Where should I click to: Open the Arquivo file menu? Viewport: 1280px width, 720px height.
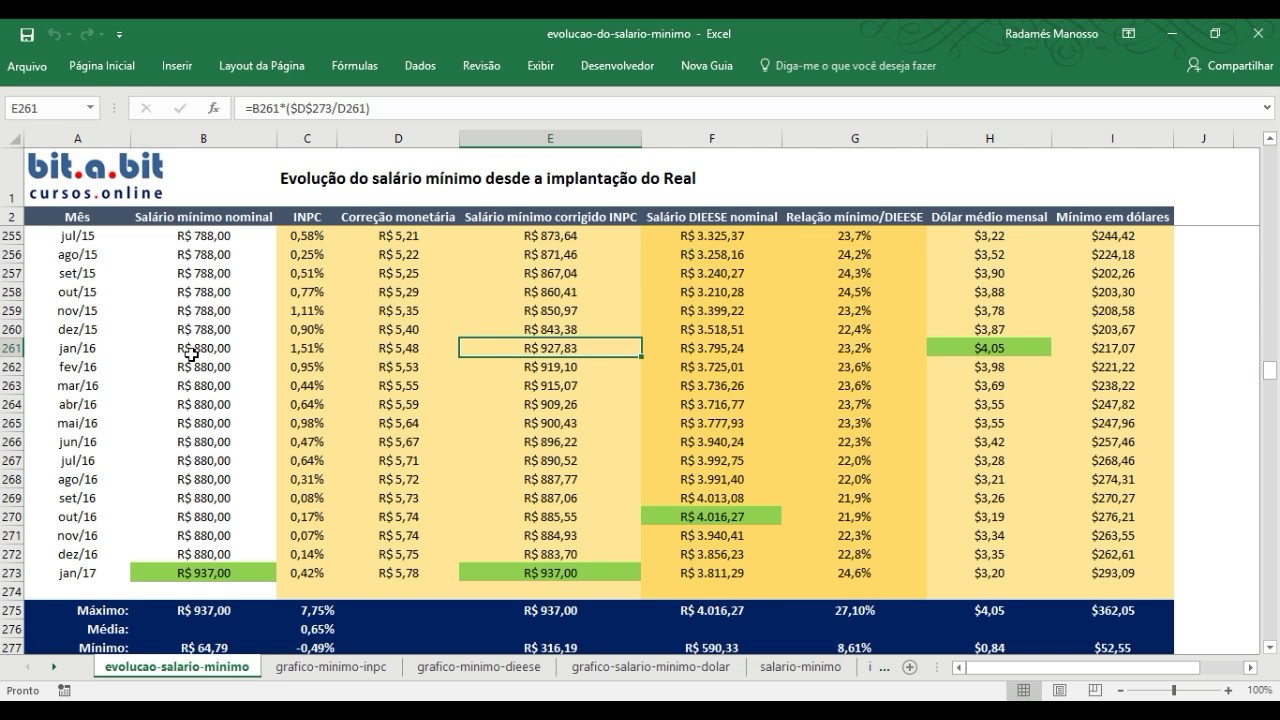coord(27,66)
